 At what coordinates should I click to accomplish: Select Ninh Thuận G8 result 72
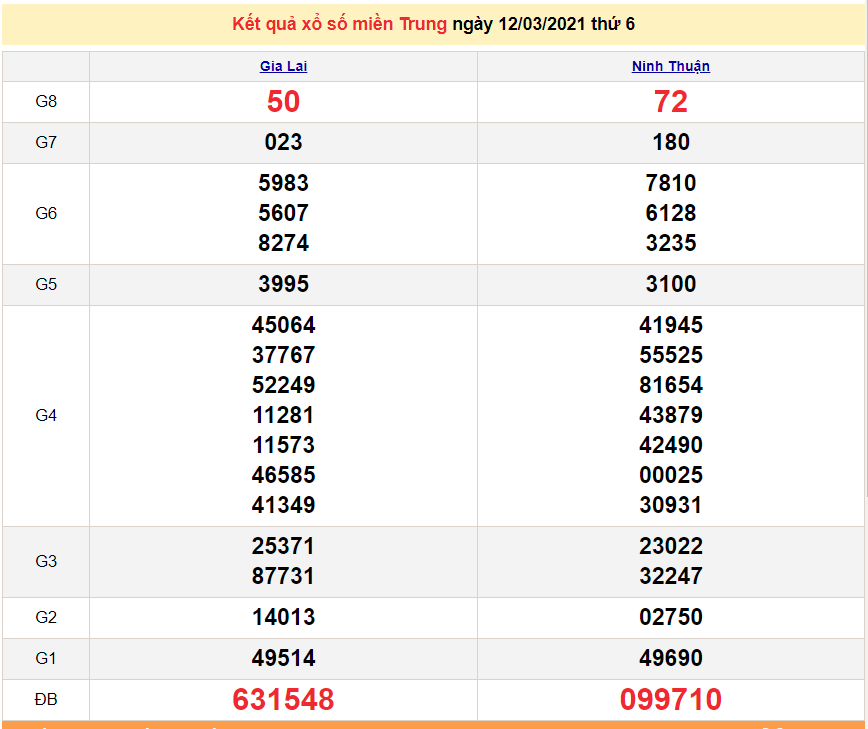tap(671, 102)
